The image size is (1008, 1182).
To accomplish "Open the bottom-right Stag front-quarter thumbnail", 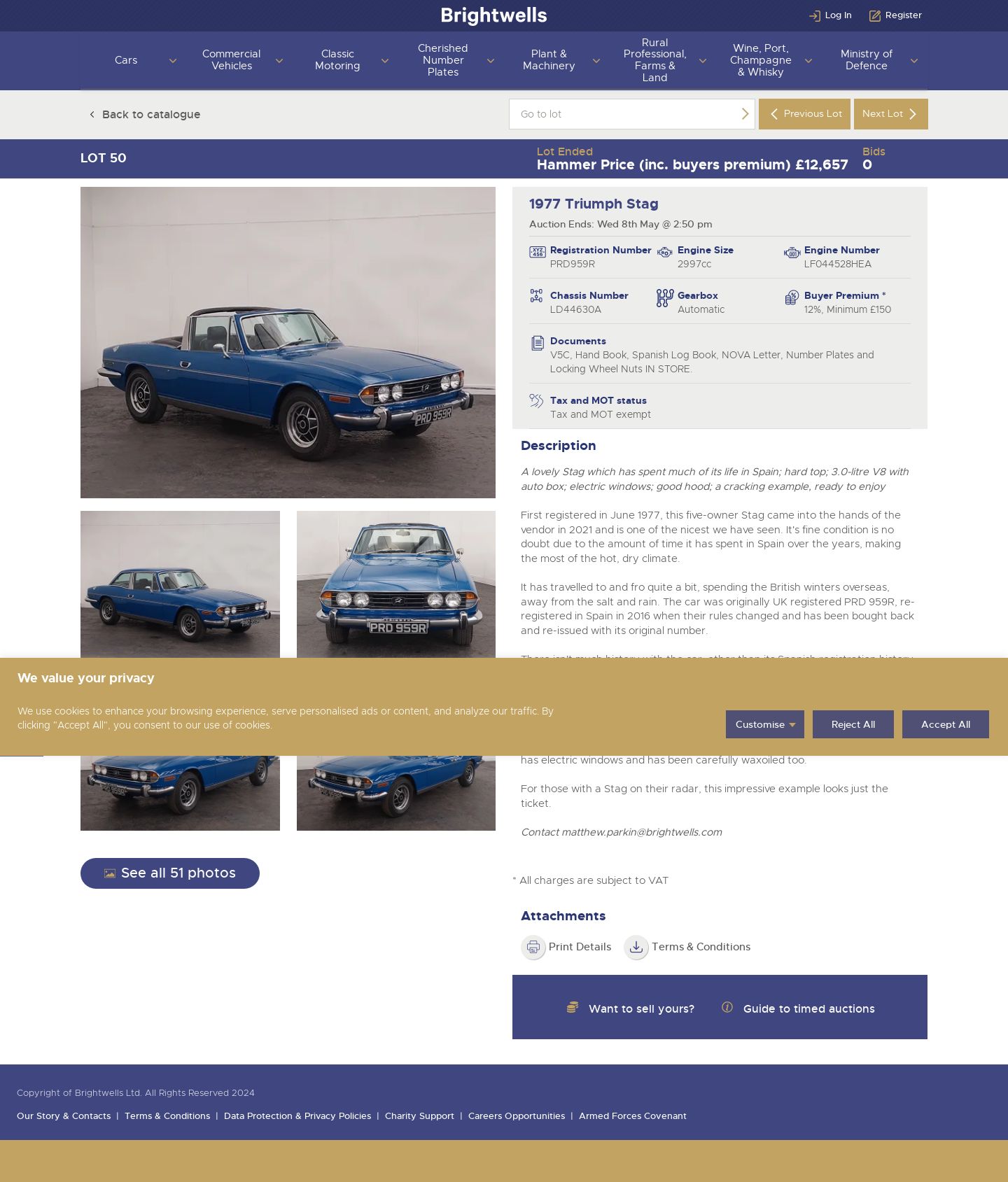I will click(x=396, y=793).
